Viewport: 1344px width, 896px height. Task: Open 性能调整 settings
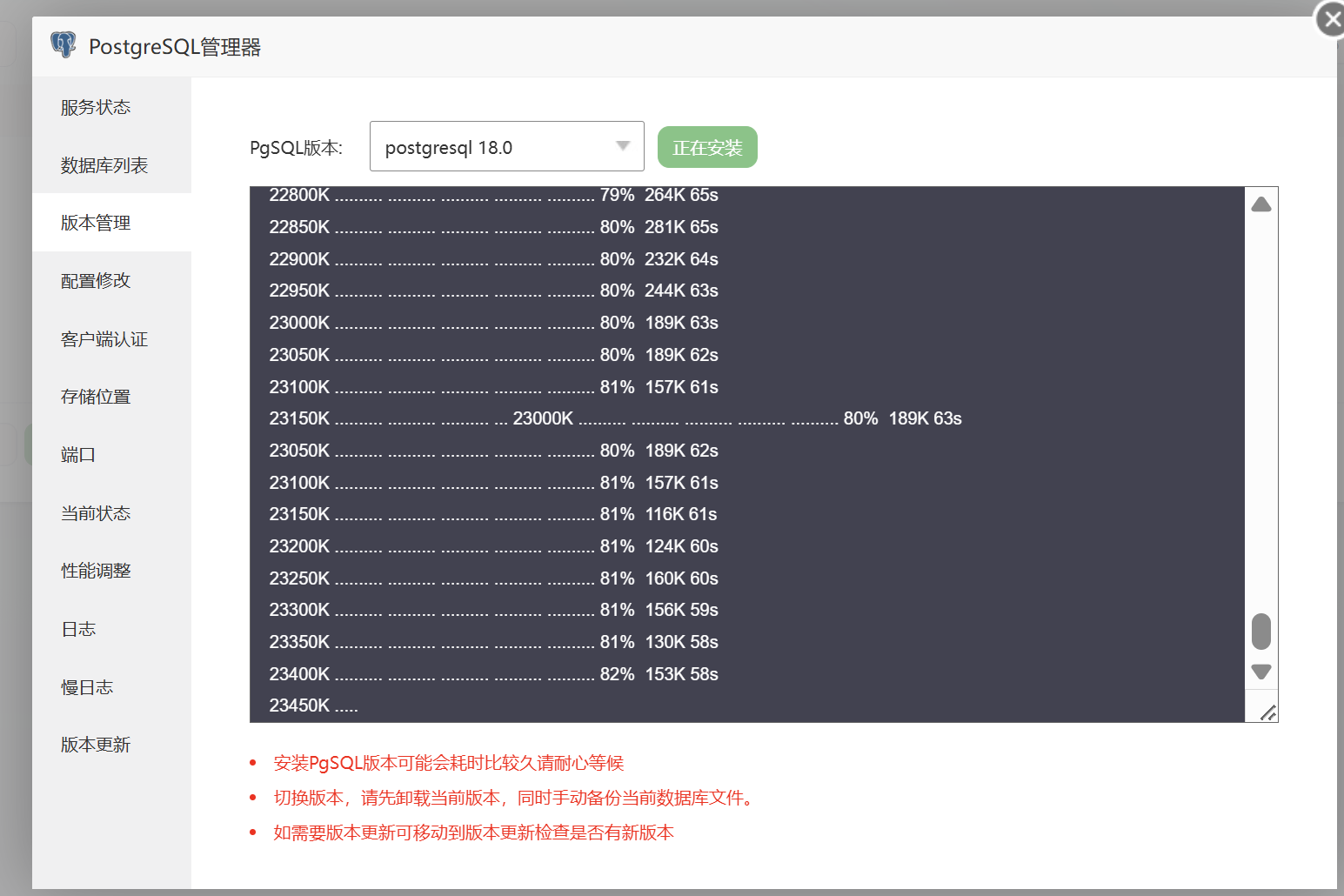pyautogui.click(x=95, y=570)
